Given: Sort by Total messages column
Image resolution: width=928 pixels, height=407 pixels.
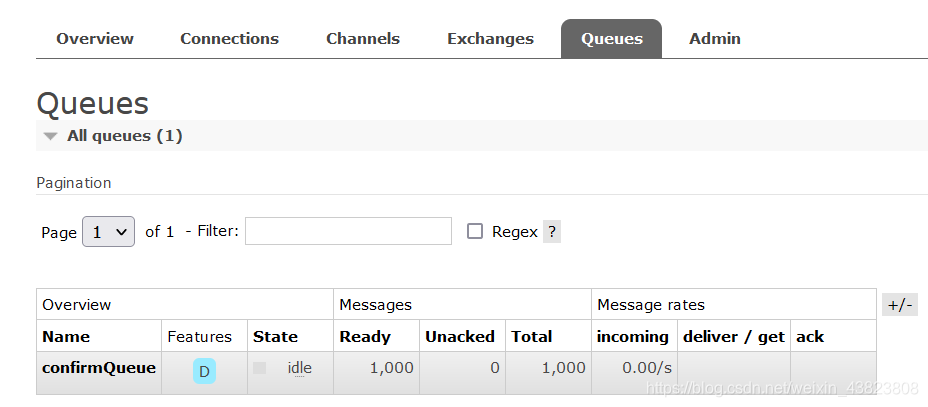Looking at the screenshot, I should (x=532, y=337).
